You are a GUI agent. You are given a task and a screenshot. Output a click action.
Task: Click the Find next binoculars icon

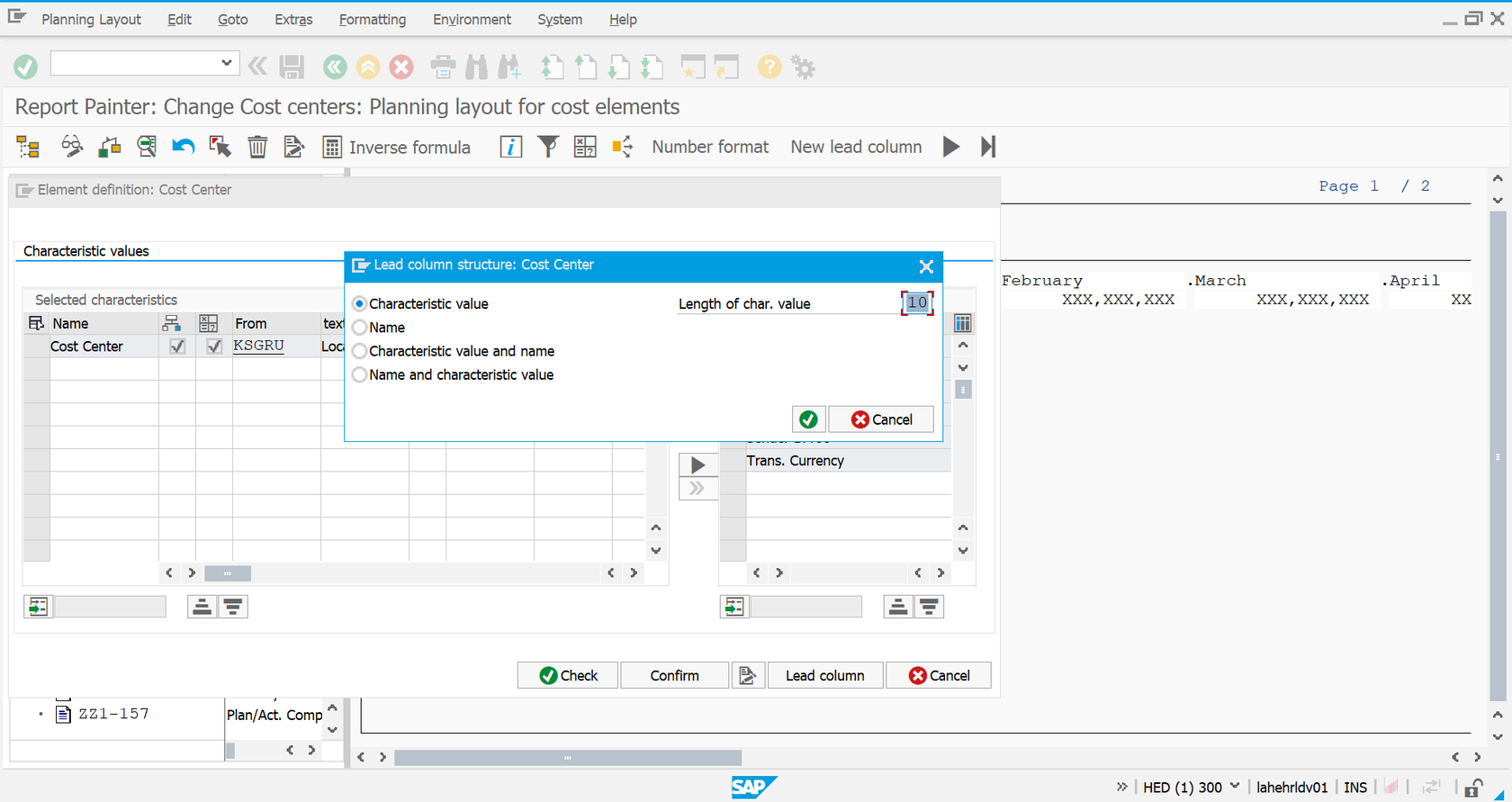point(509,67)
